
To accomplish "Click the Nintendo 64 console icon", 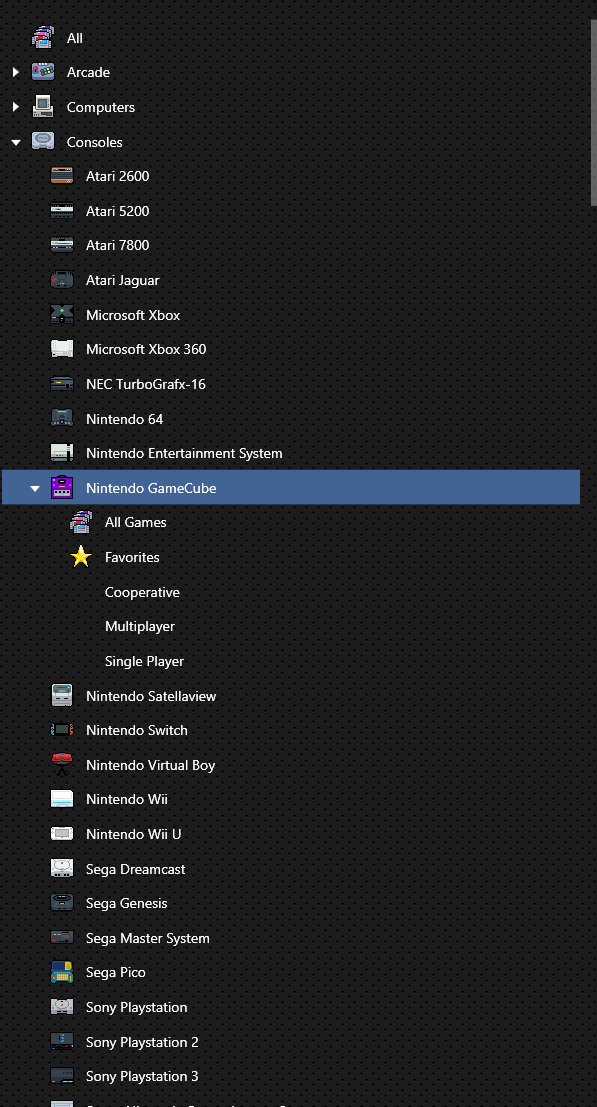I will tap(62, 418).
